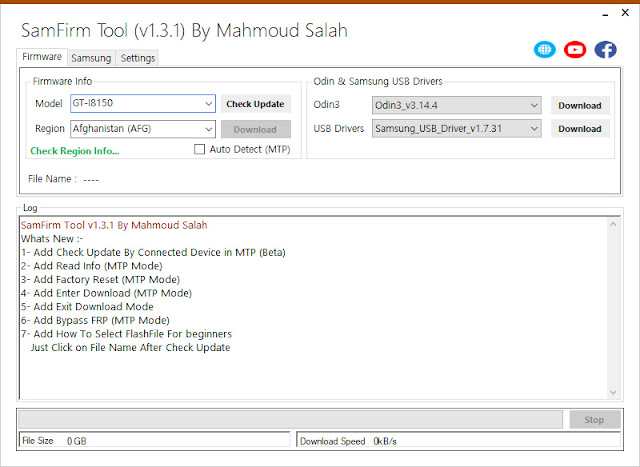The image size is (640, 467).
Task: Click the "Odin3" label
Action: point(326,105)
